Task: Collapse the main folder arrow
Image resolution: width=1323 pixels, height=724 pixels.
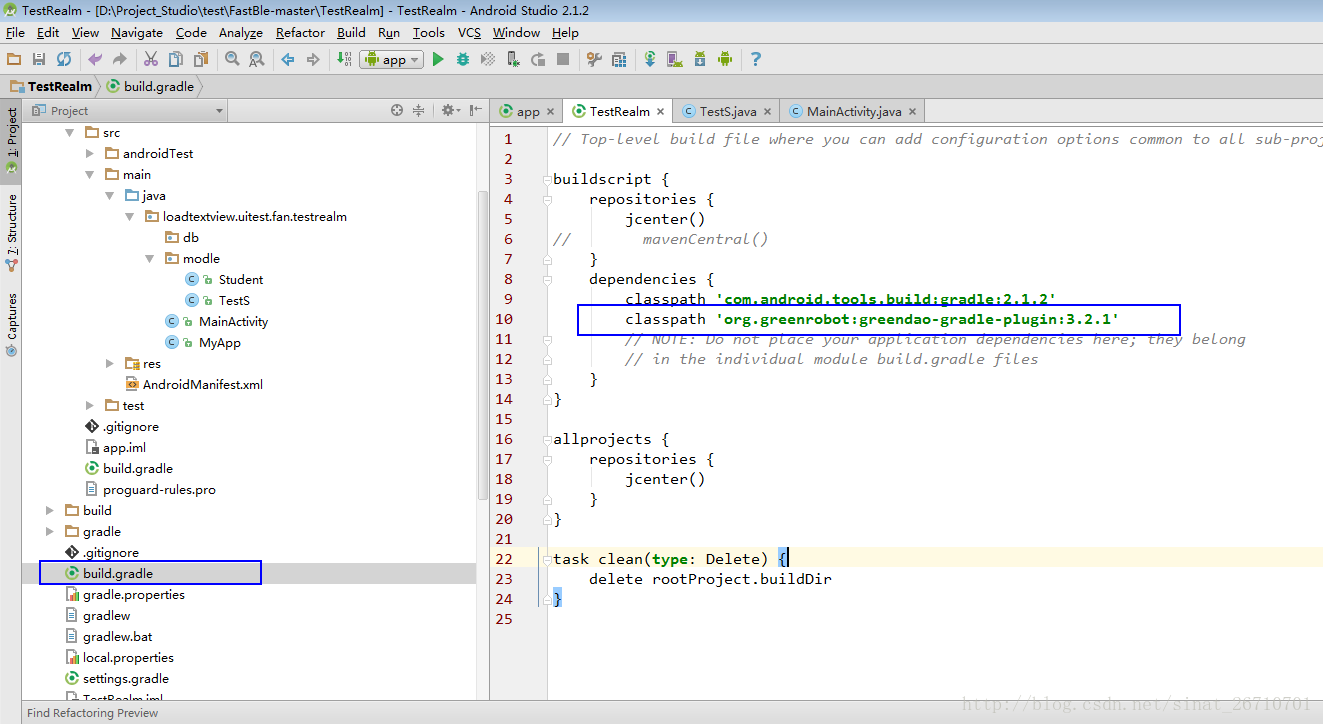Action: point(90,174)
